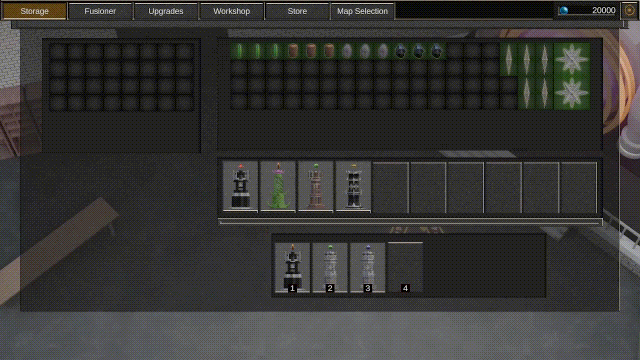Pick the first dark orb item

tap(401, 51)
